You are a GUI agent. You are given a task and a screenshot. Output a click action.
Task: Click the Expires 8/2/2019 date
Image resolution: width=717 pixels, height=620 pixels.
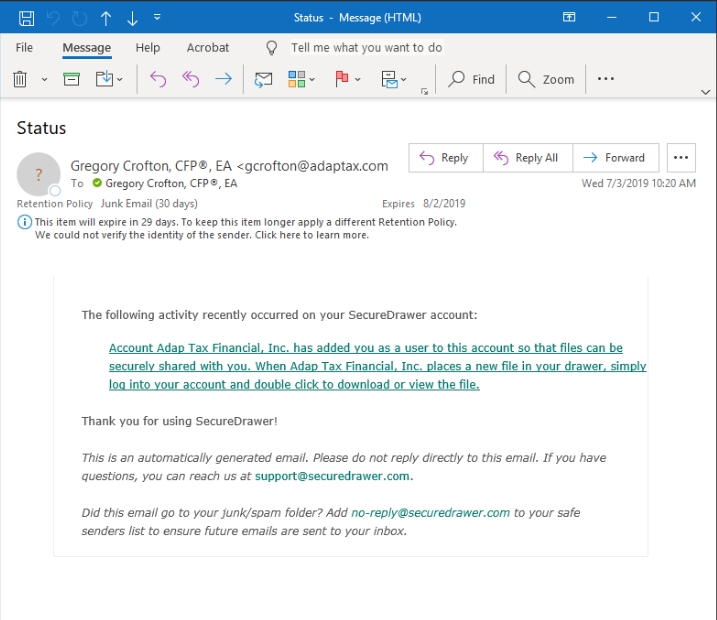[x=423, y=203]
